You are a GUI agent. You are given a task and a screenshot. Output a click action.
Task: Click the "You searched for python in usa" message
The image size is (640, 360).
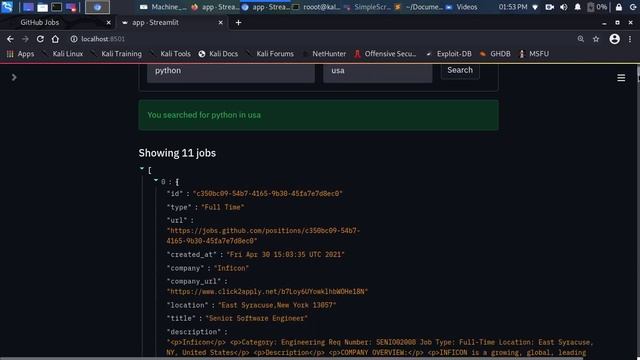[204, 115]
